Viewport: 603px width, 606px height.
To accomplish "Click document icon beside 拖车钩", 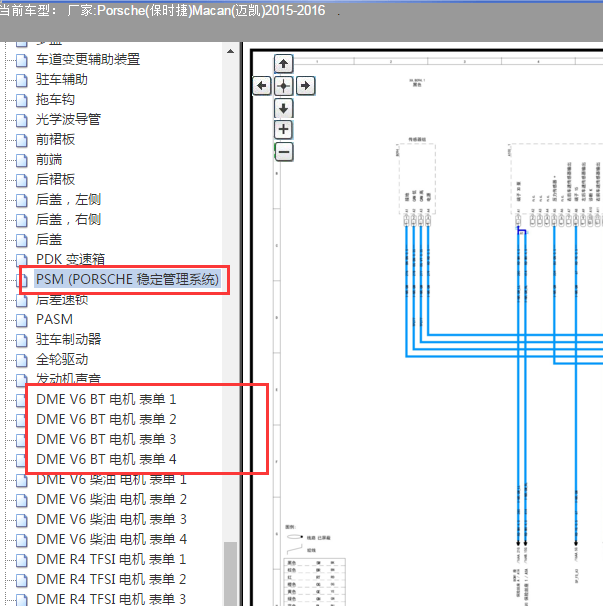I will coord(22,100).
